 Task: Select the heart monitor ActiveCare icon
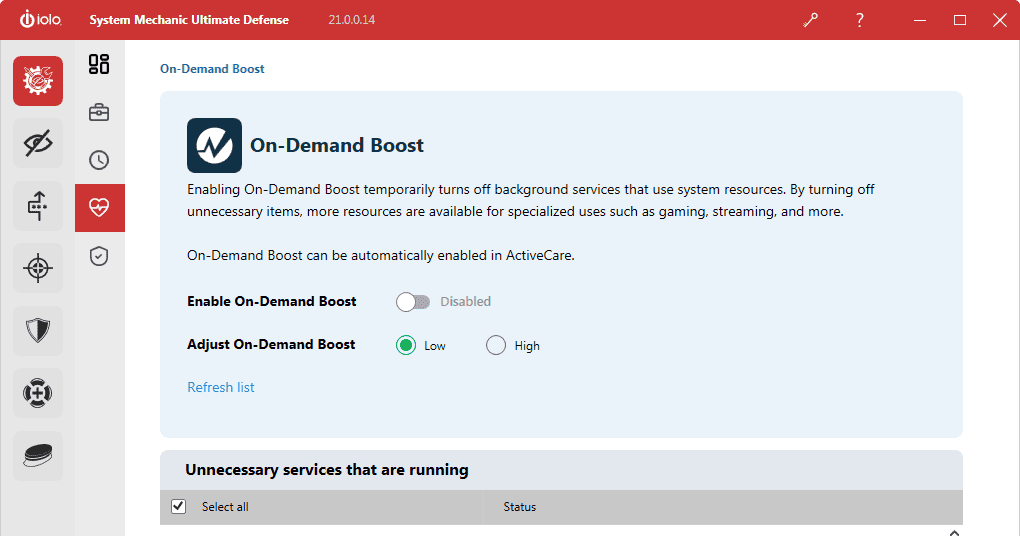click(100, 208)
